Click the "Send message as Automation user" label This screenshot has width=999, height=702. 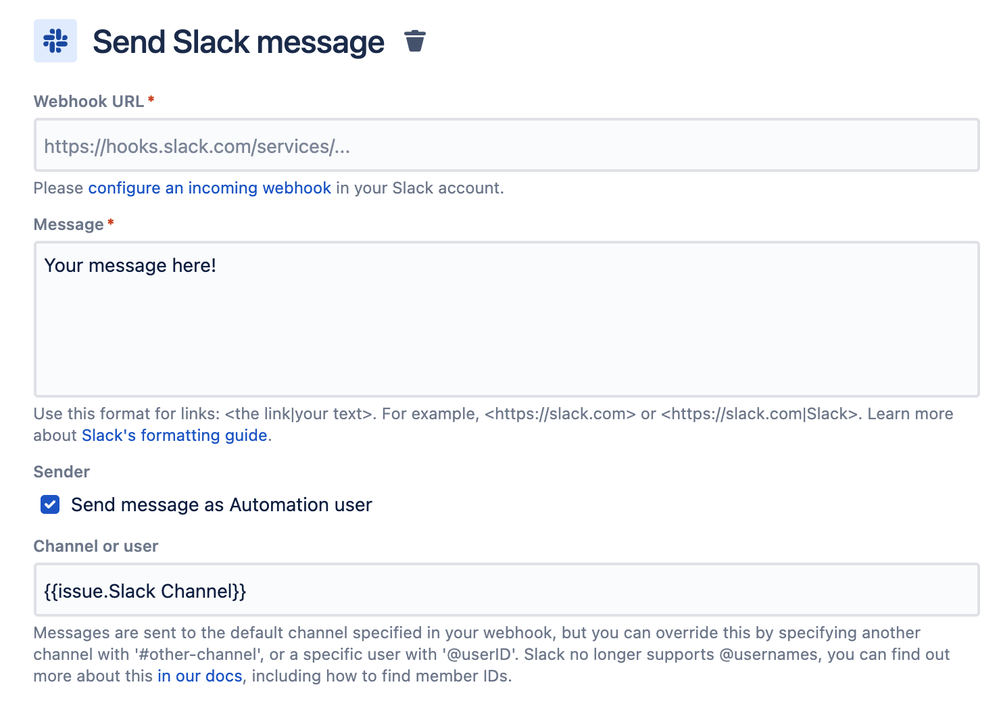click(221, 505)
